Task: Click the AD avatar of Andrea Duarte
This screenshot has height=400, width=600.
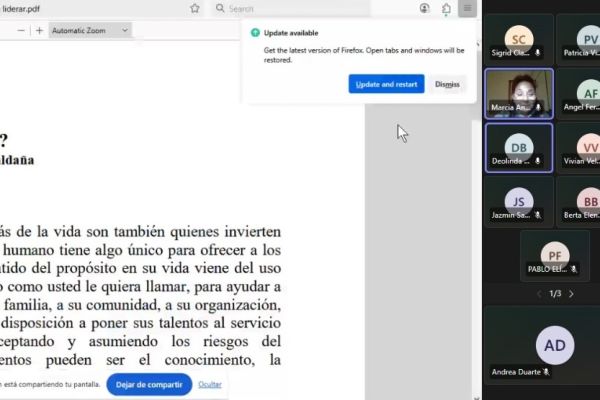Action: coord(554,345)
